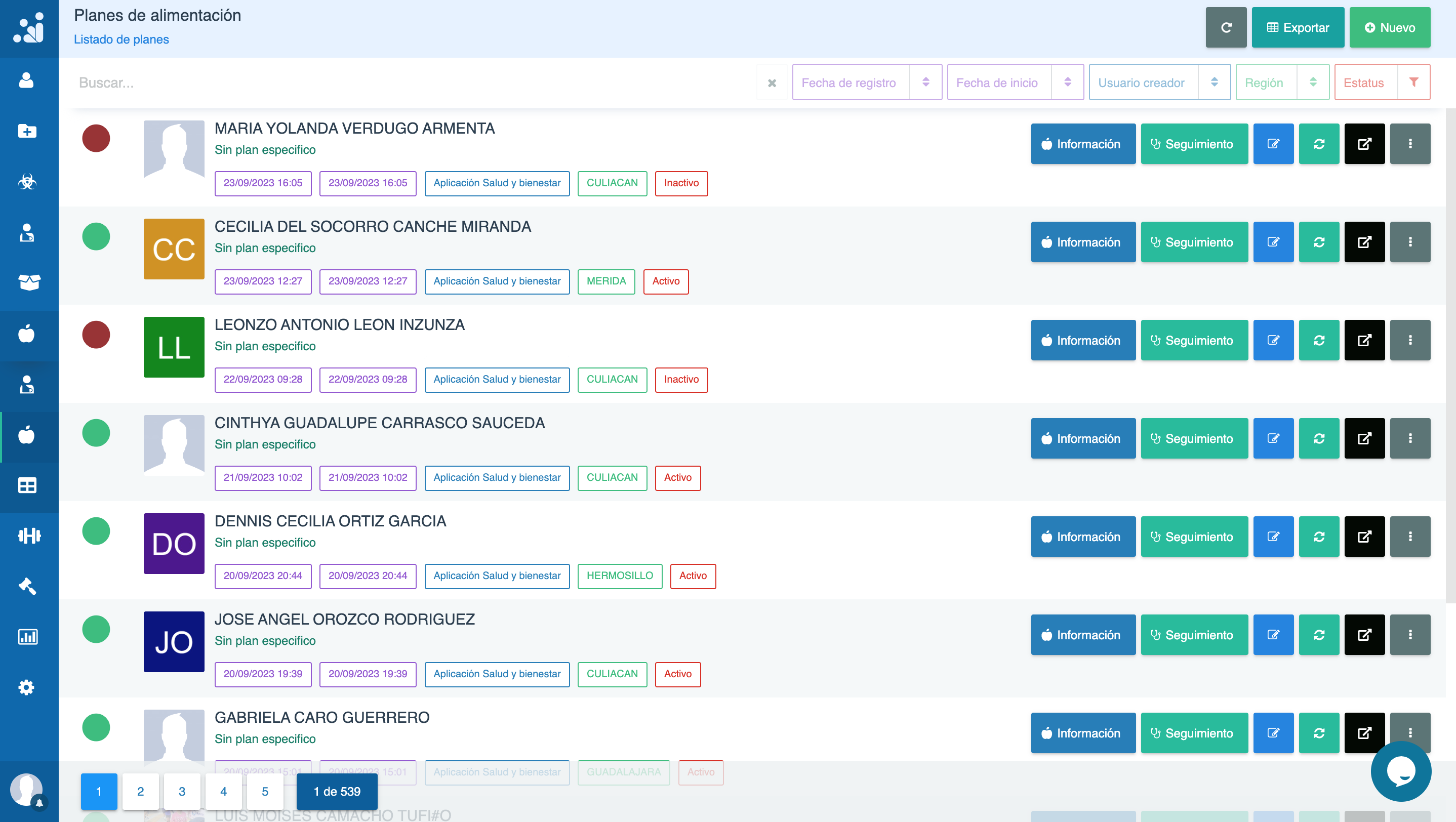Click the reload button in header
The height and width of the screenshot is (822, 1456).
click(1225, 28)
